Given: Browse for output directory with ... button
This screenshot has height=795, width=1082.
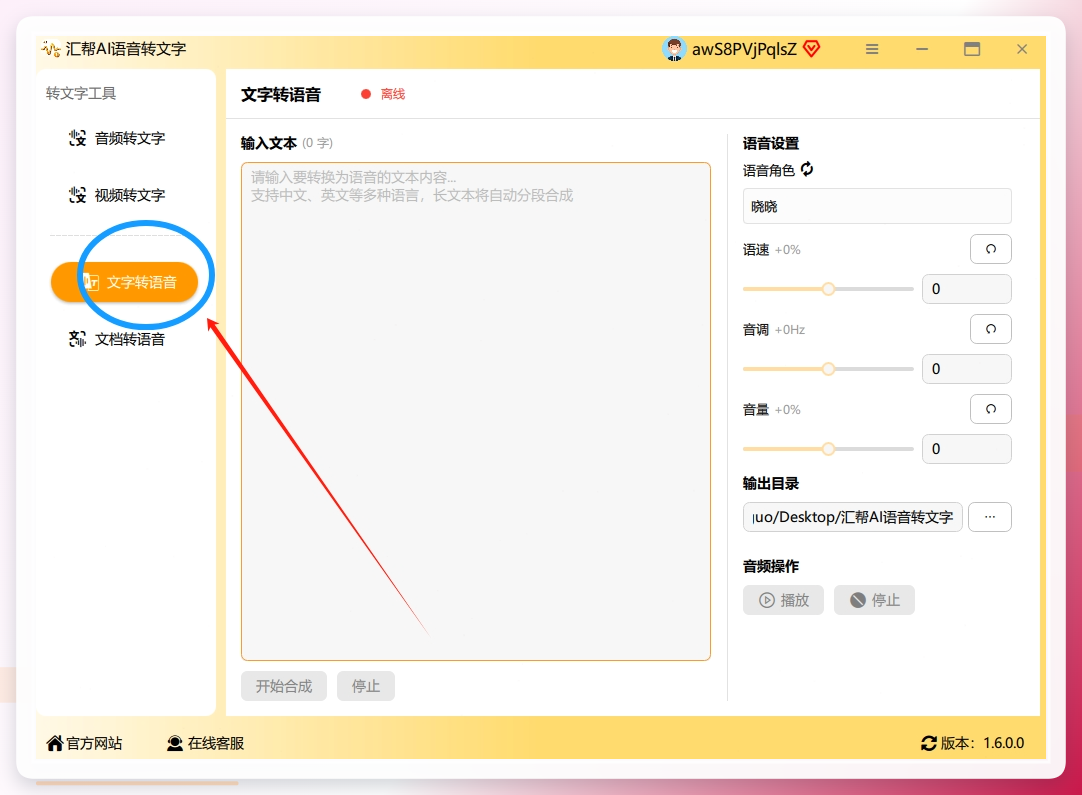Looking at the screenshot, I should coord(990,517).
